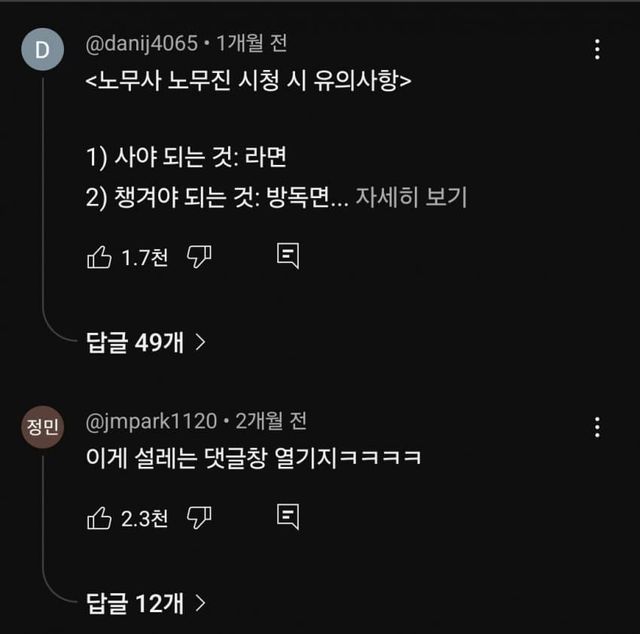Dislike the @jmpark1120 comment
The image size is (640, 634).
point(200,517)
